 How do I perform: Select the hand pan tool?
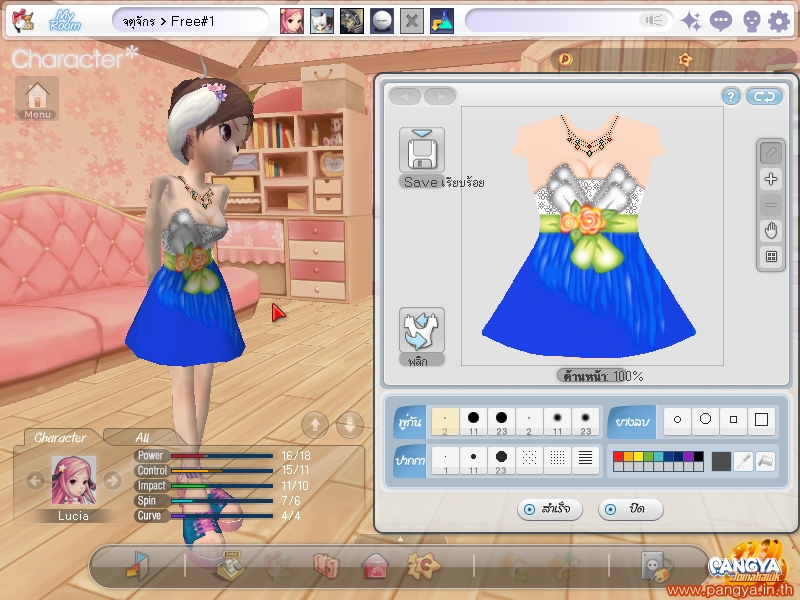771,231
